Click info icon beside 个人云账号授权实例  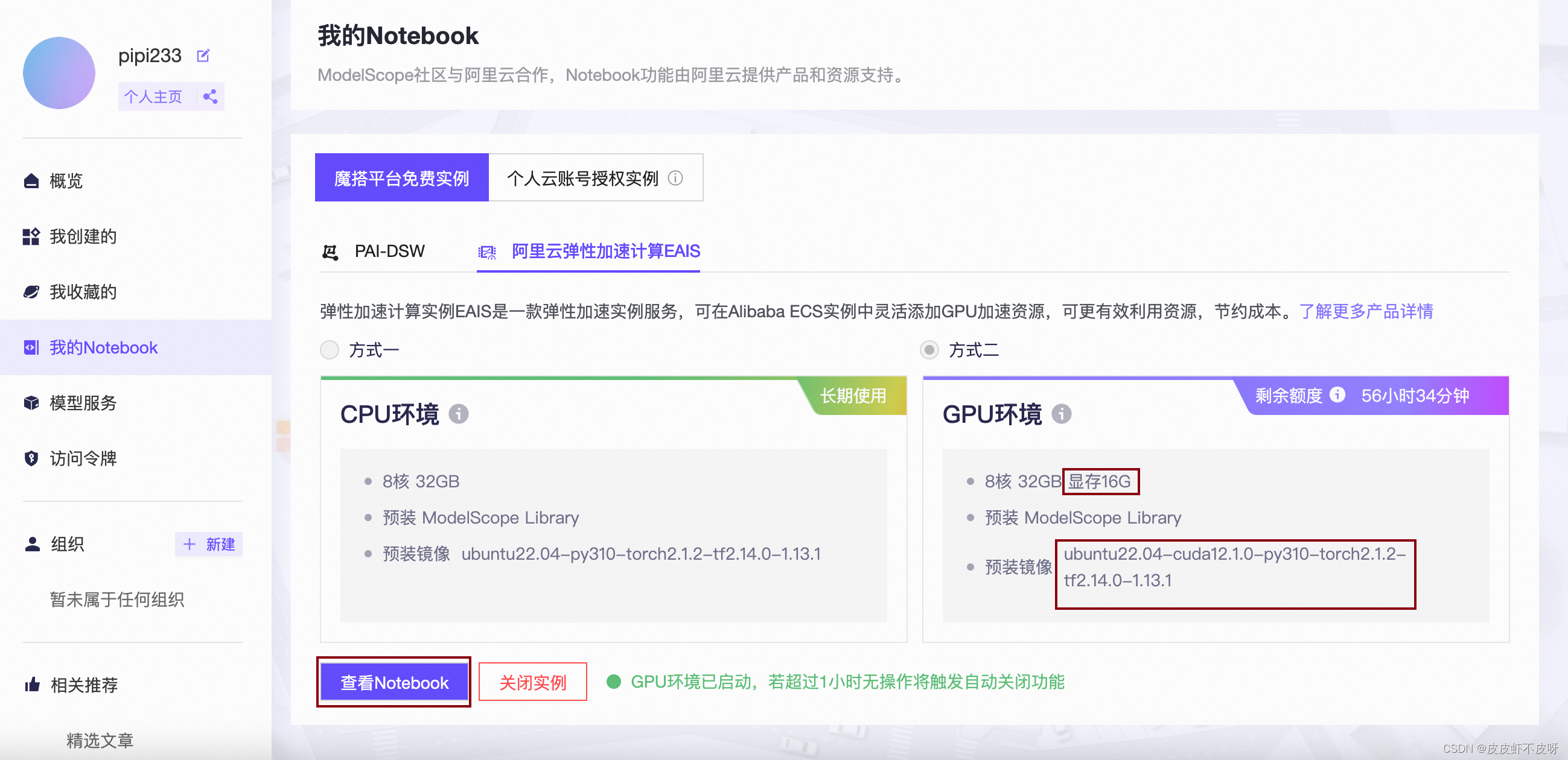coord(675,179)
